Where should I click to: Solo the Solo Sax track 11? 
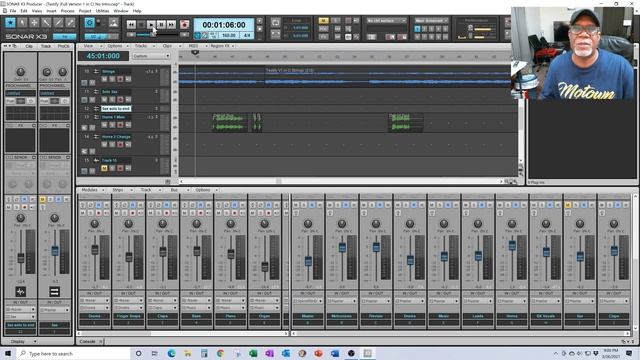[x=112, y=100]
